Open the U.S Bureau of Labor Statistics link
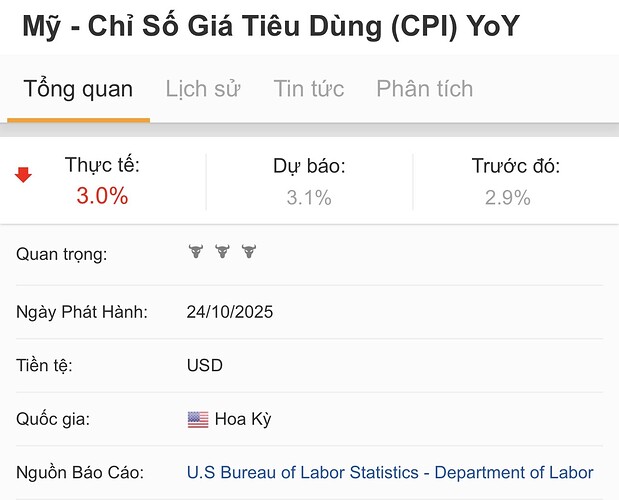The width and height of the screenshot is (619, 500). click(390, 473)
